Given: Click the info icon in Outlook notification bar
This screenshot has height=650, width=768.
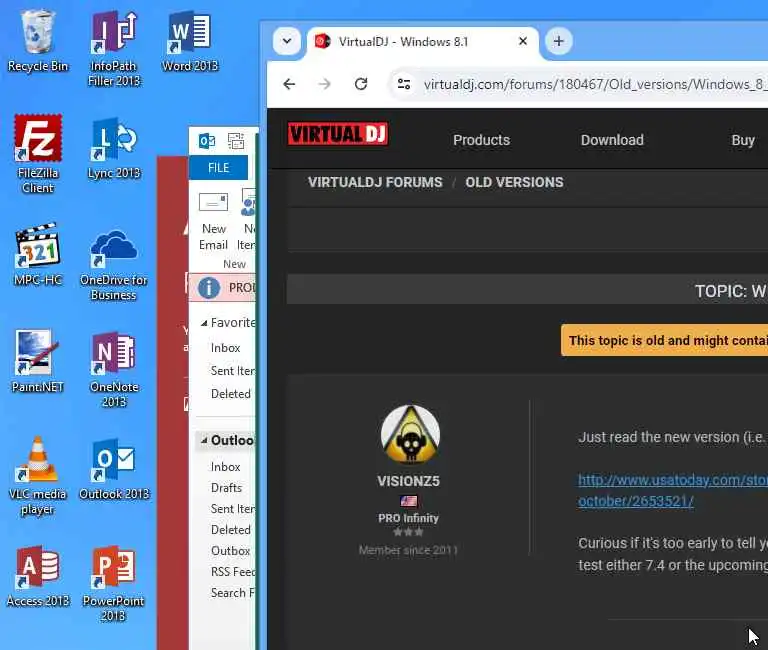Looking at the screenshot, I should click(x=209, y=288).
